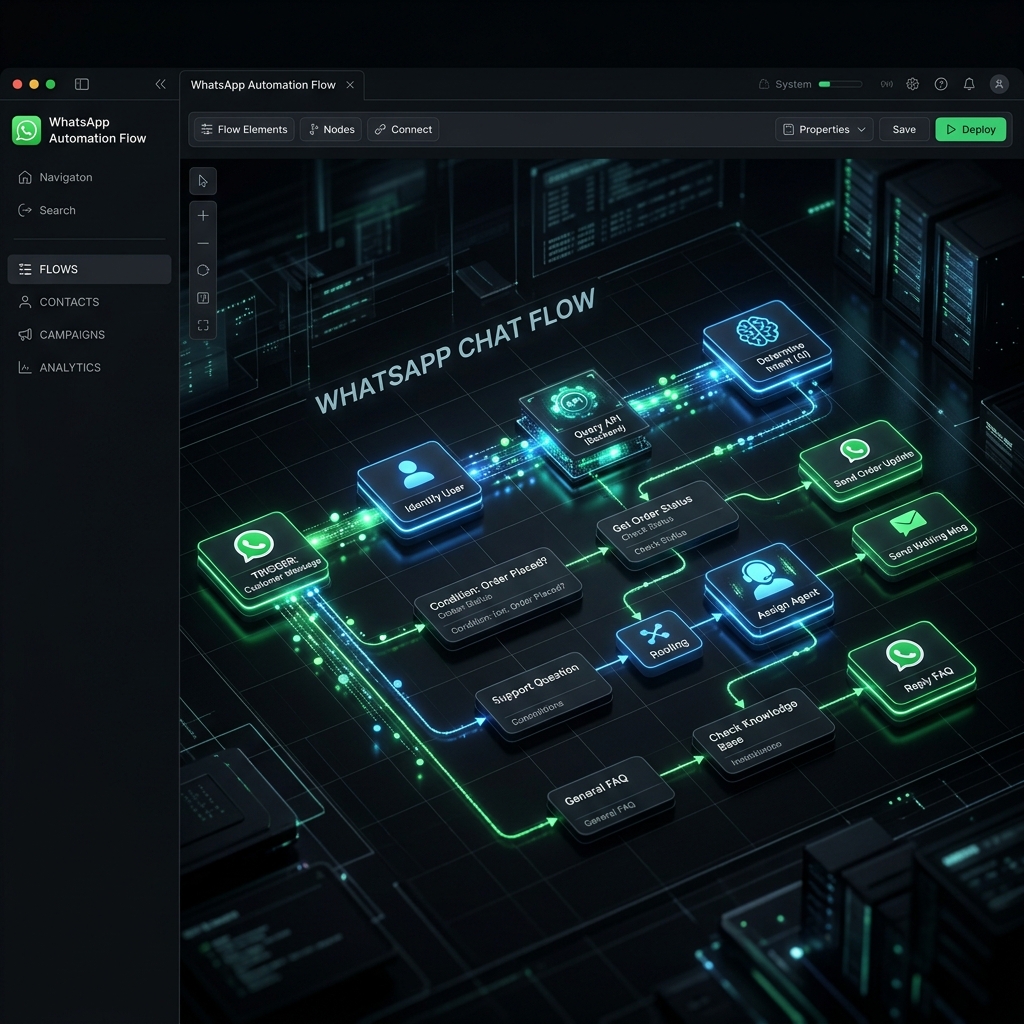This screenshot has height=1024, width=1024.
Task: Select the TRIGGER Customer Message node
Action: click(263, 563)
